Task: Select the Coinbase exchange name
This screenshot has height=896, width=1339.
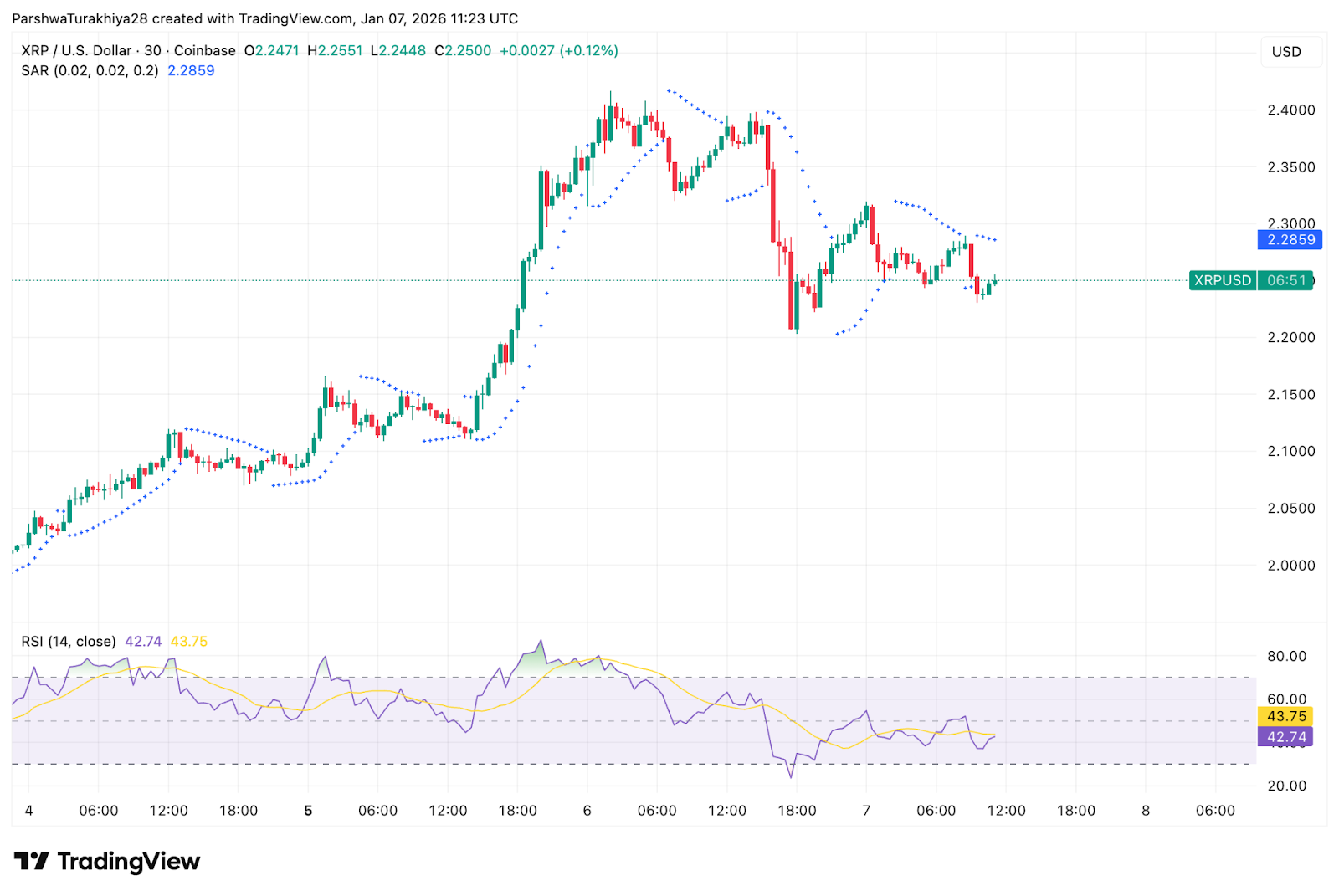Action: (203, 50)
